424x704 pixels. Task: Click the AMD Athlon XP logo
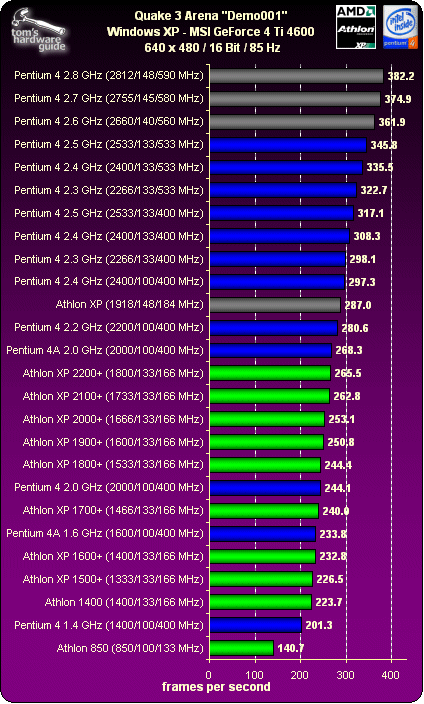(x=356, y=27)
